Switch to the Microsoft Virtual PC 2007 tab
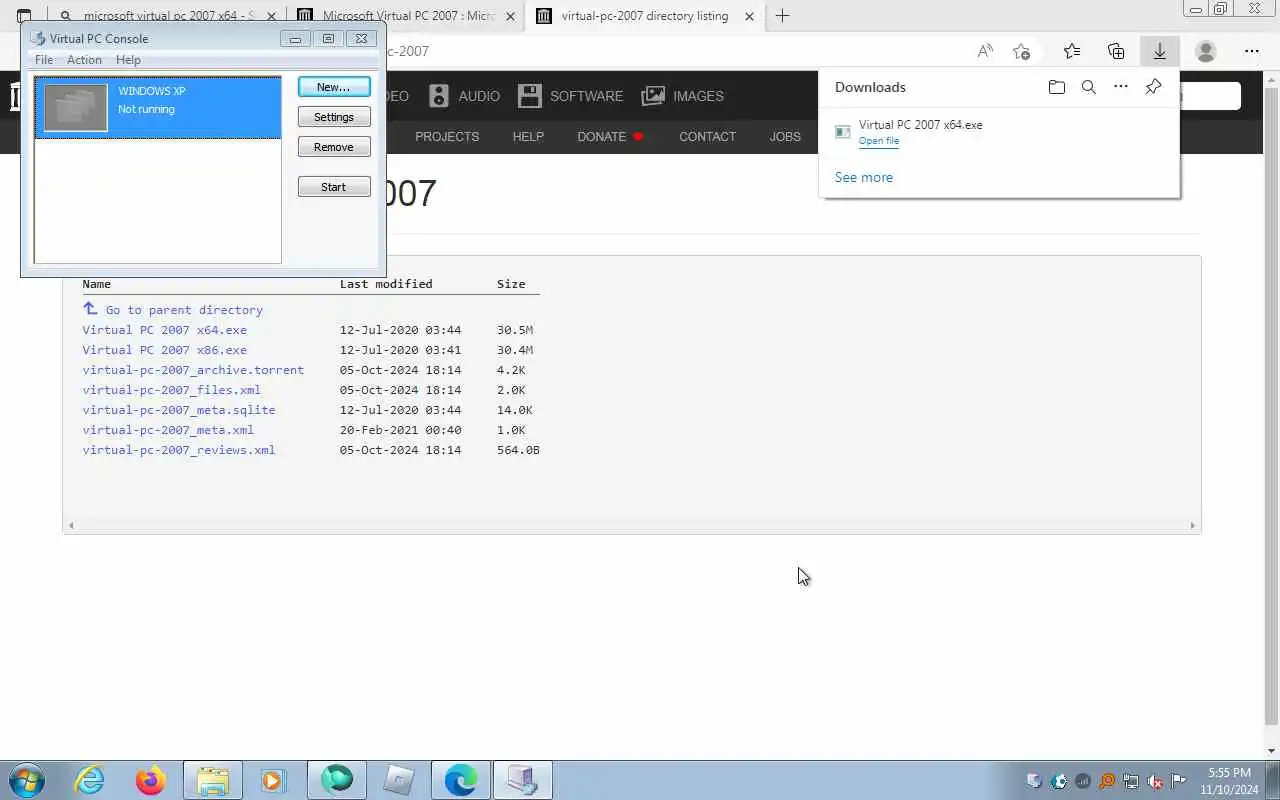Screen dimensions: 1280x800 (405, 16)
